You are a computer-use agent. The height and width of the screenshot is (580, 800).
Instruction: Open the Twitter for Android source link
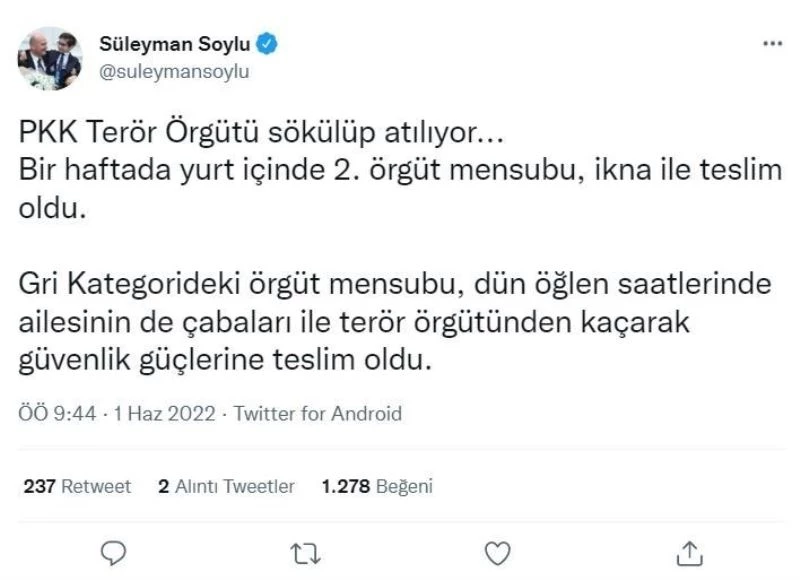[318, 413]
